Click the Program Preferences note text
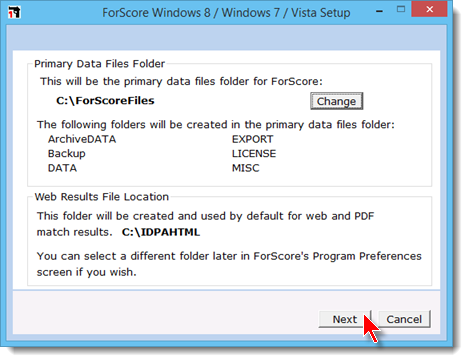Screen dimensions: 468x362 coord(229,264)
